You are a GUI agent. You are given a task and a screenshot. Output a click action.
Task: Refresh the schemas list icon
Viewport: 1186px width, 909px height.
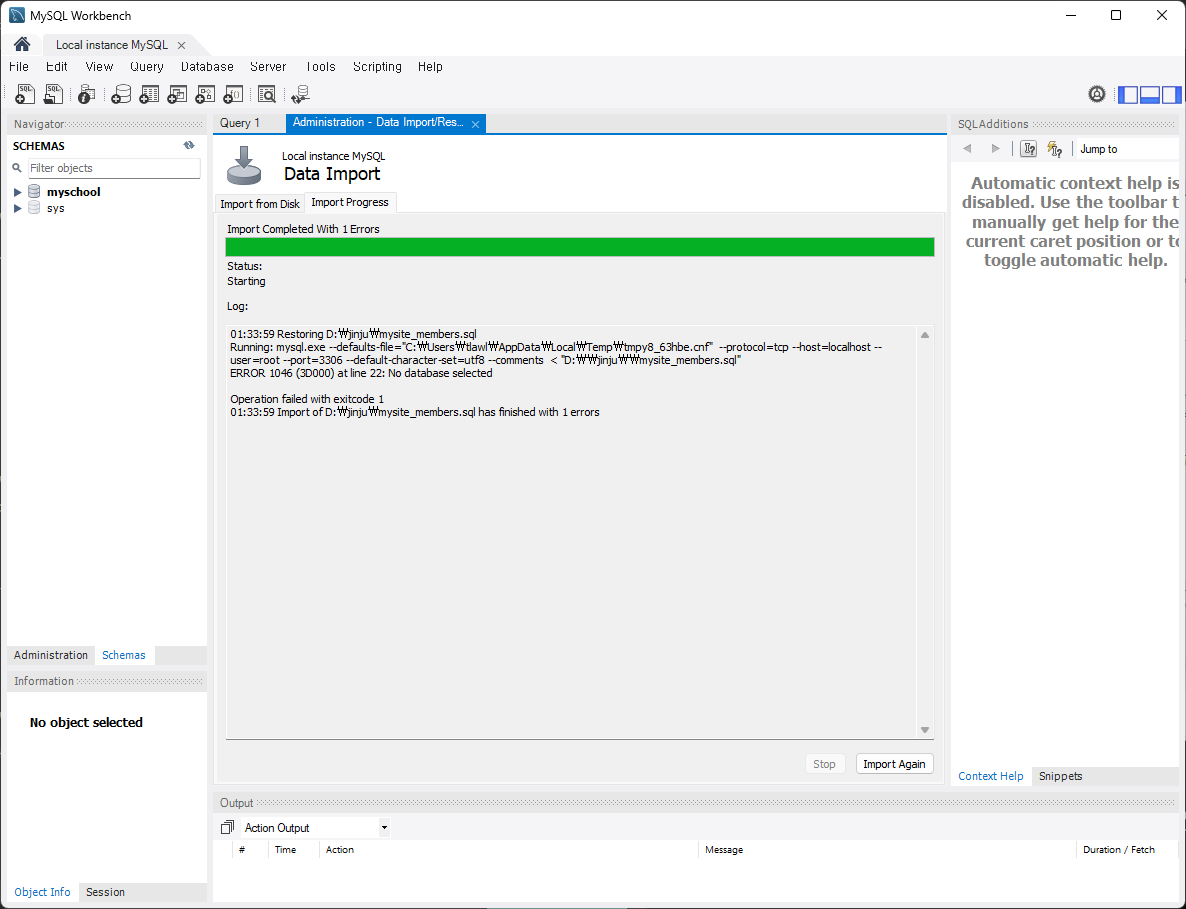pos(189,145)
